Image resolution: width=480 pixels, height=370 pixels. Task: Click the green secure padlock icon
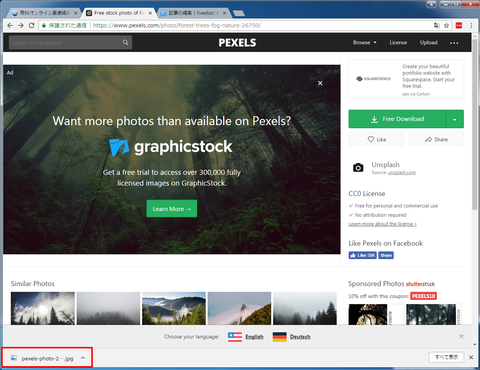[x=44, y=25]
